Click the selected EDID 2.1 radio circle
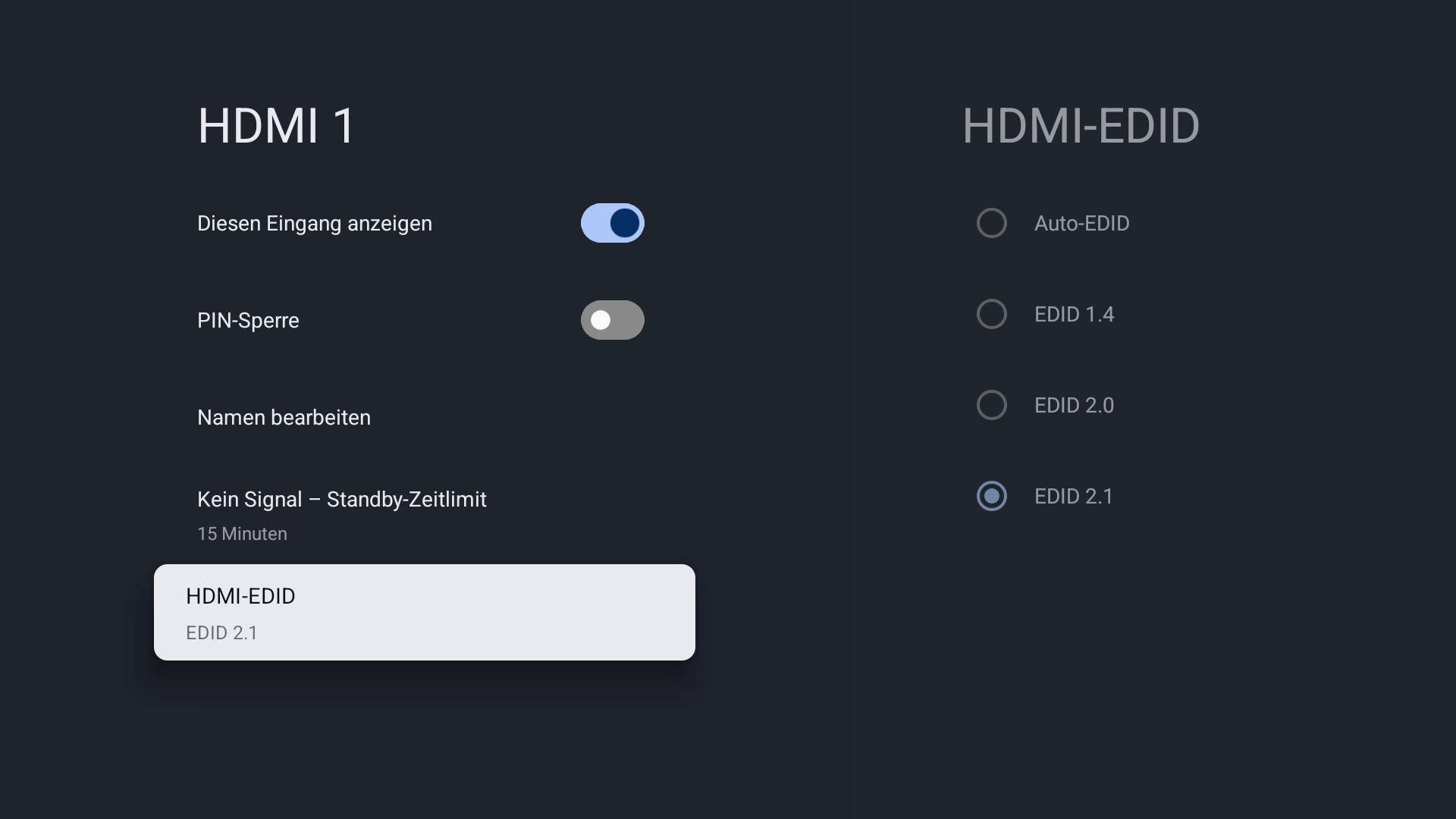Screen dimensions: 1456x819 [991, 496]
